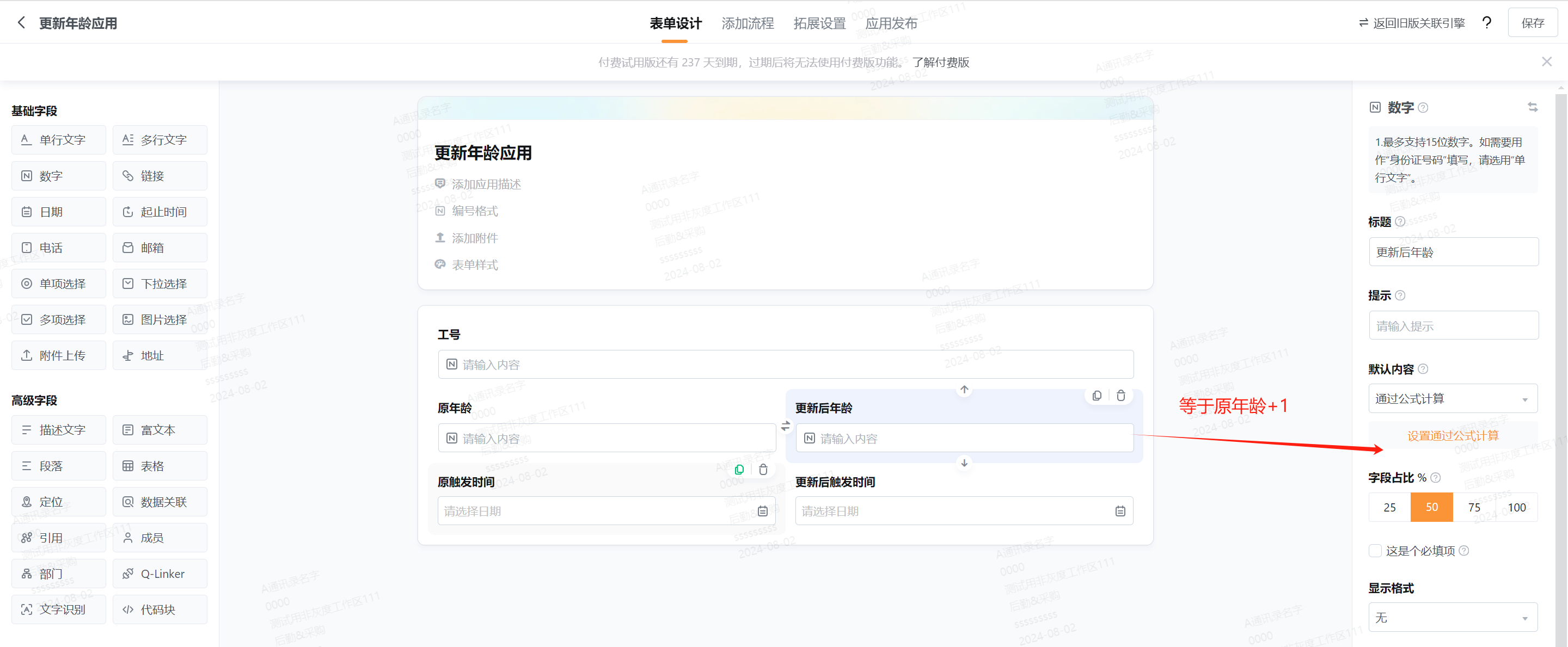The width and height of the screenshot is (1568, 647).
Task: Delete the 原触发时间 field
Action: (x=763, y=469)
